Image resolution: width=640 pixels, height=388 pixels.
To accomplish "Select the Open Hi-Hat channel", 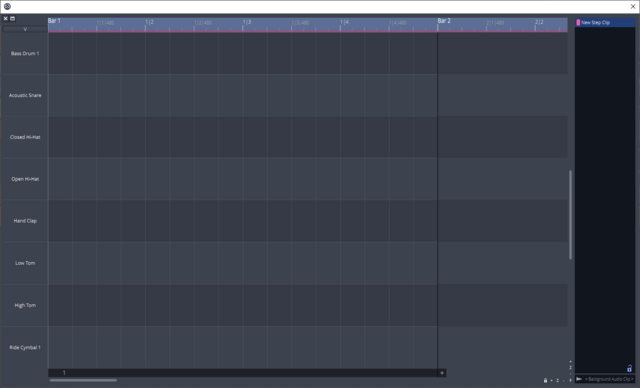I will pos(25,179).
